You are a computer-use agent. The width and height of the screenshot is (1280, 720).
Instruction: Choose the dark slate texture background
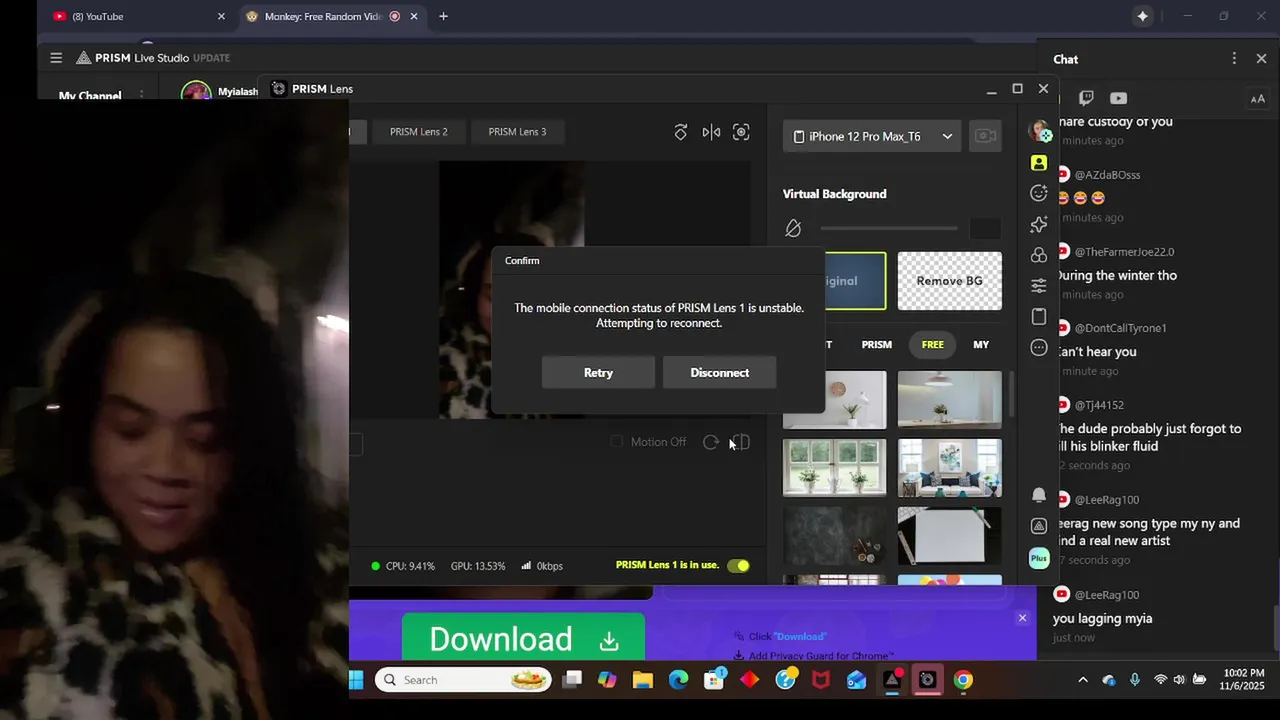pyautogui.click(x=834, y=535)
